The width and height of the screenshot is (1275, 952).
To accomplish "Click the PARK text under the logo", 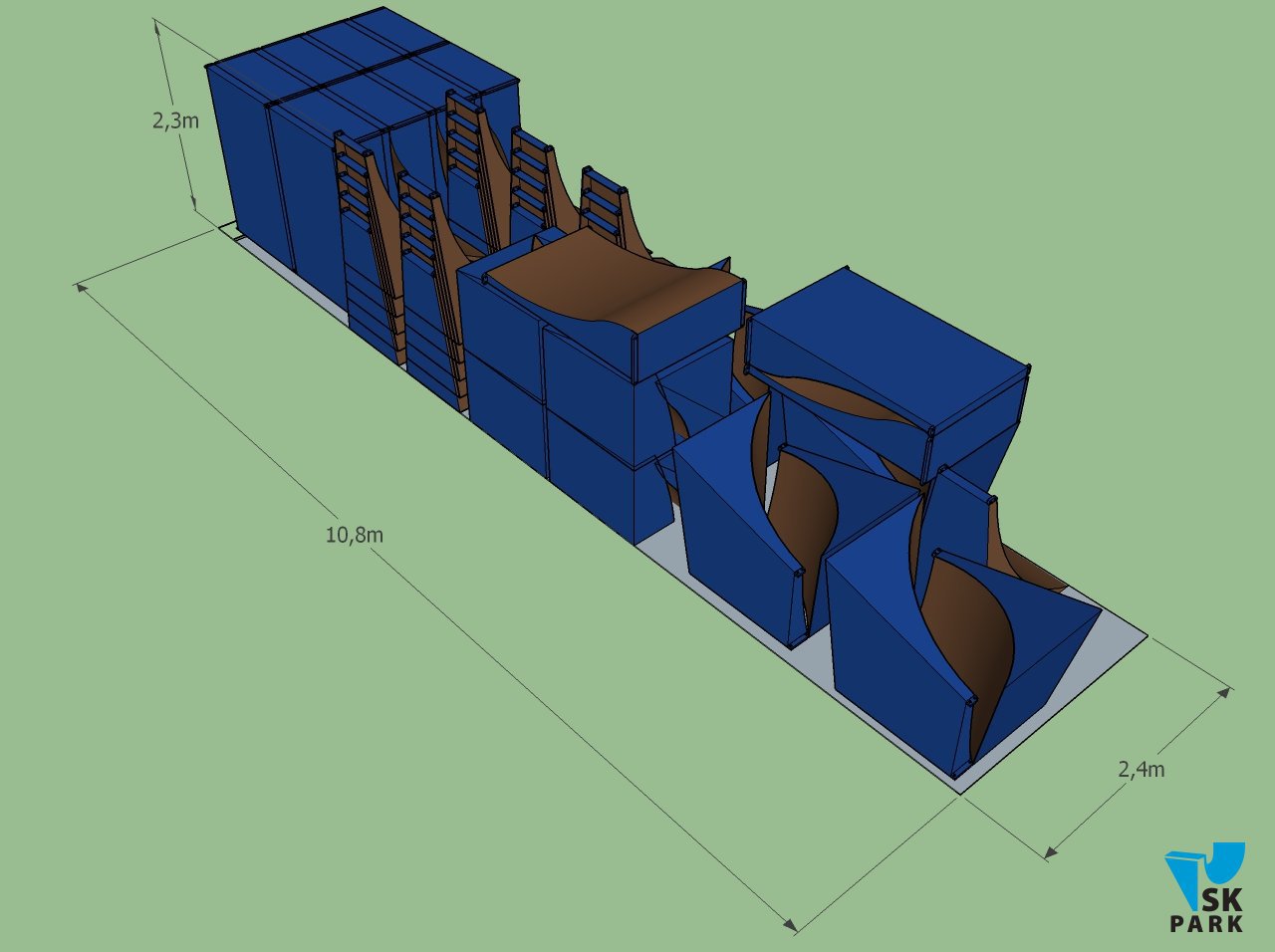I will 1206,923.
